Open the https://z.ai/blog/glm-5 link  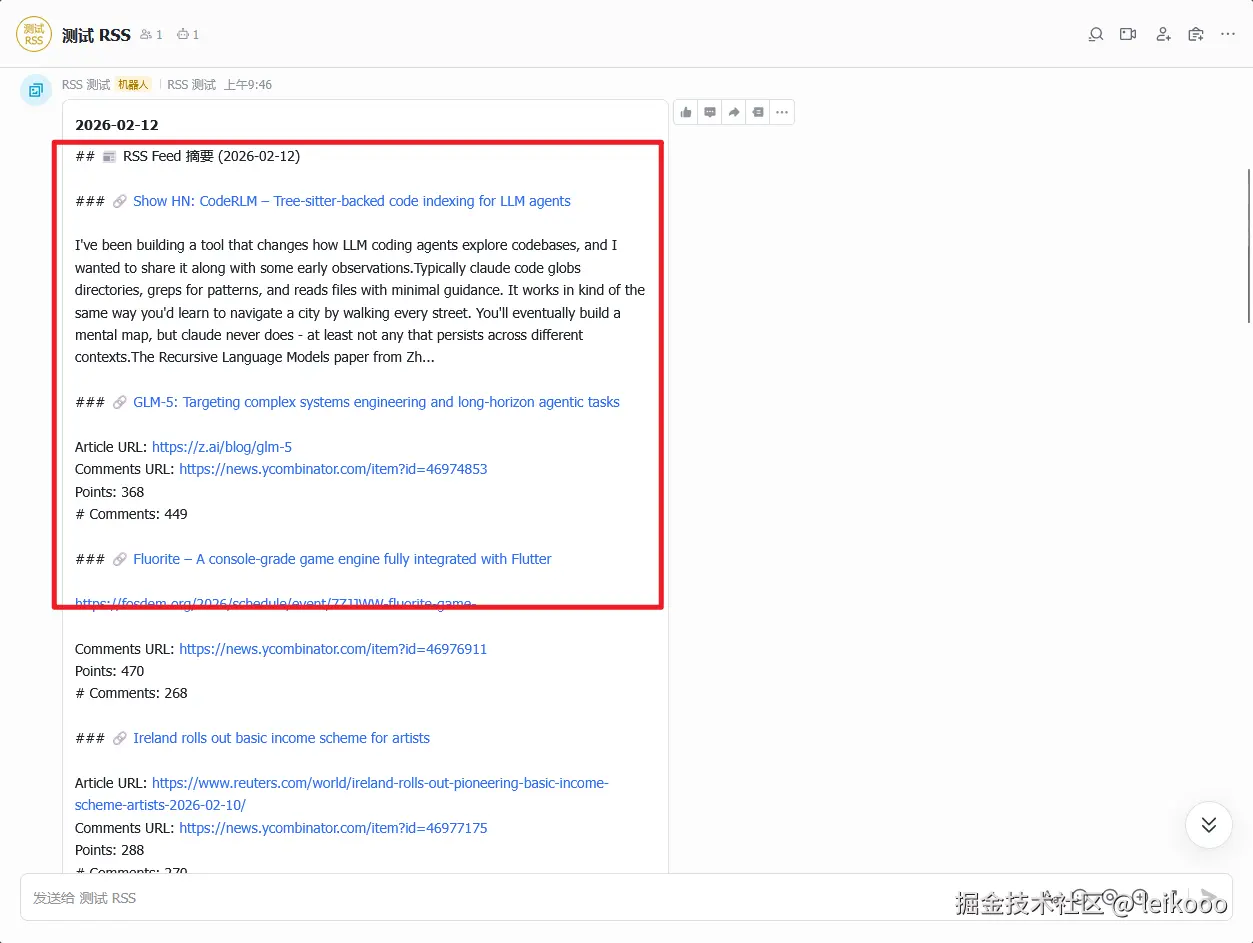[222, 447]
